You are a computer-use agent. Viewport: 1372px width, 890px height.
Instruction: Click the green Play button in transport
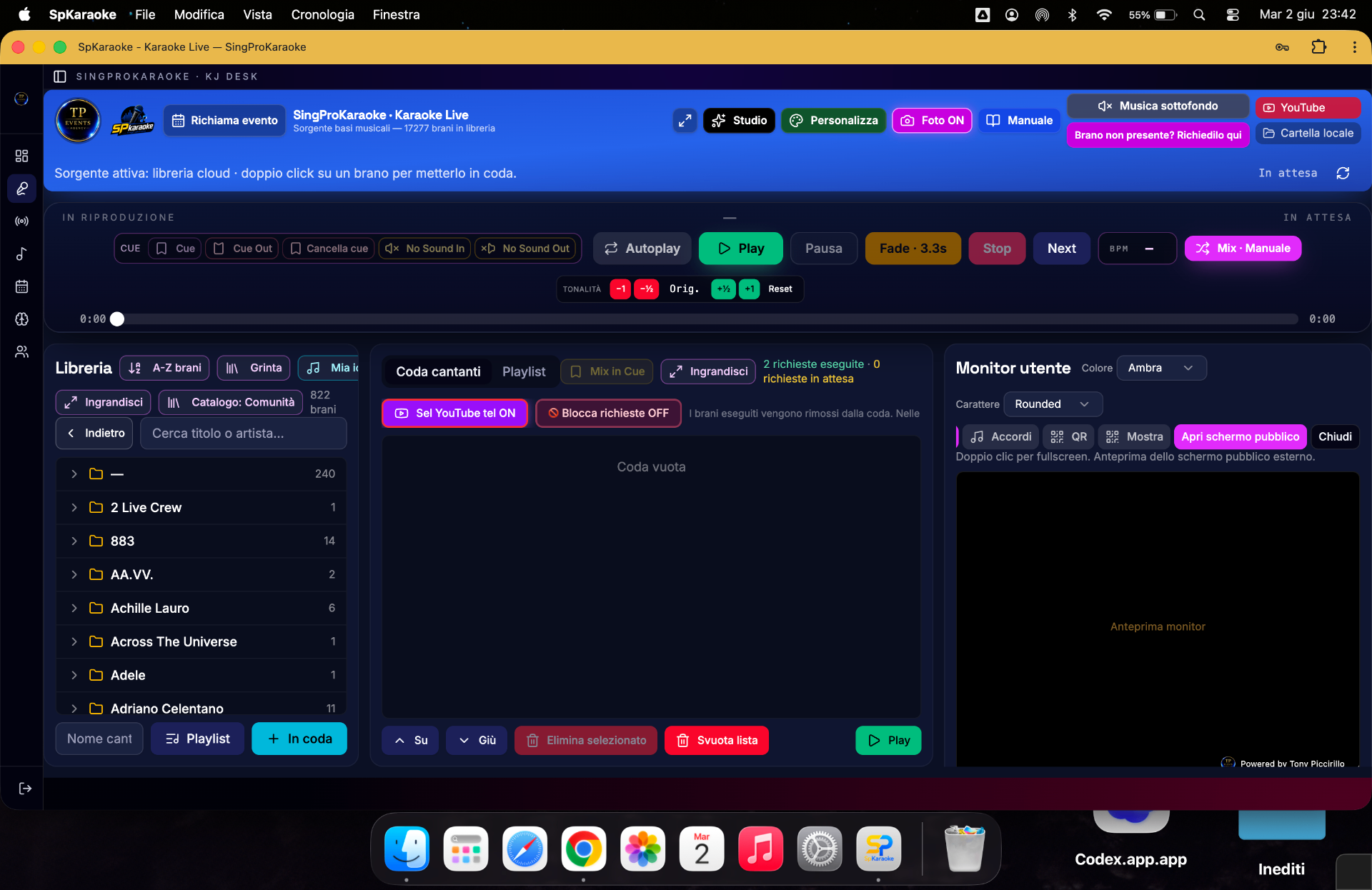click(x=741, y=249)
